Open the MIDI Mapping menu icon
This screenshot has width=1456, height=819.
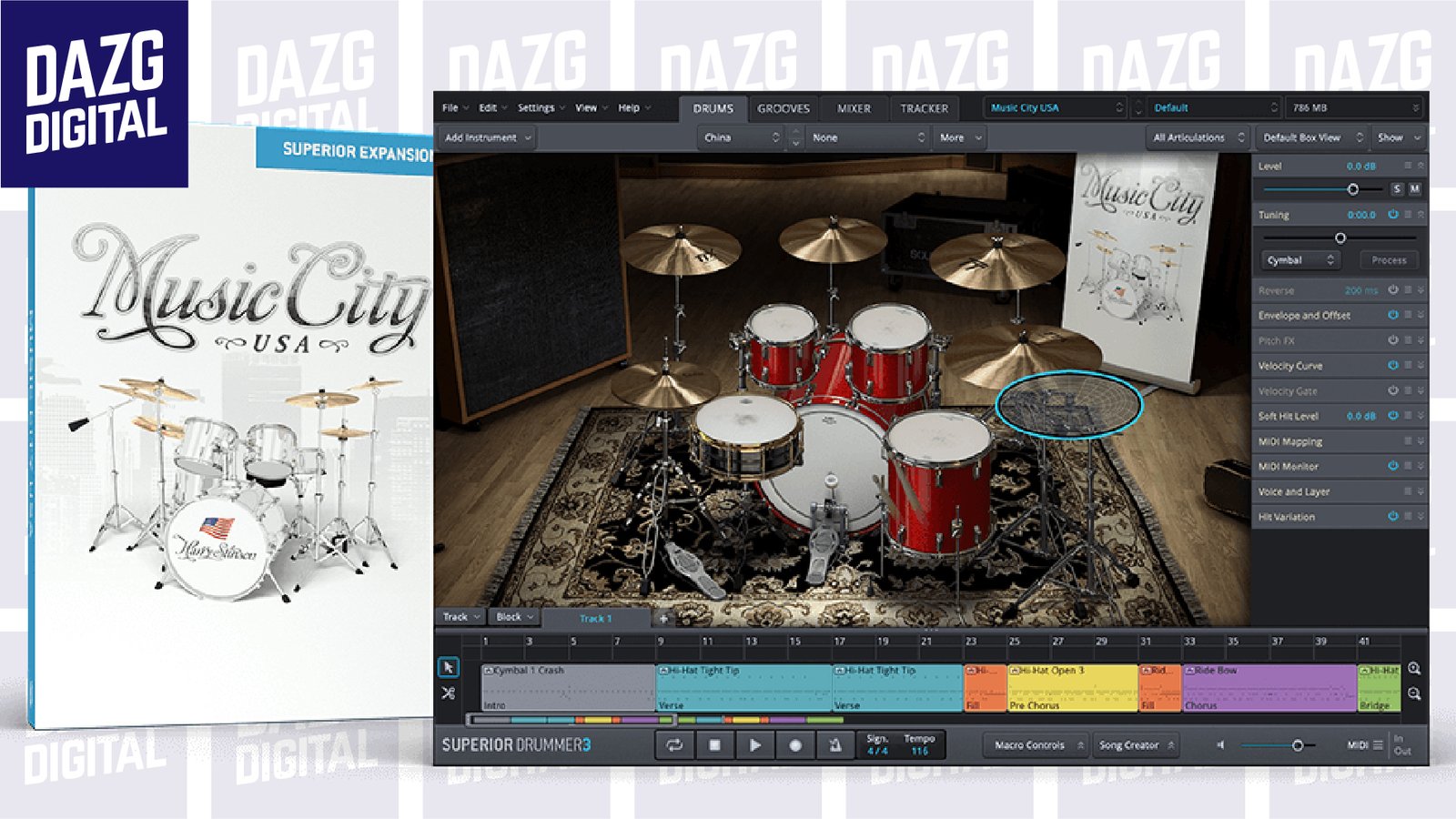pos(1408,441)
